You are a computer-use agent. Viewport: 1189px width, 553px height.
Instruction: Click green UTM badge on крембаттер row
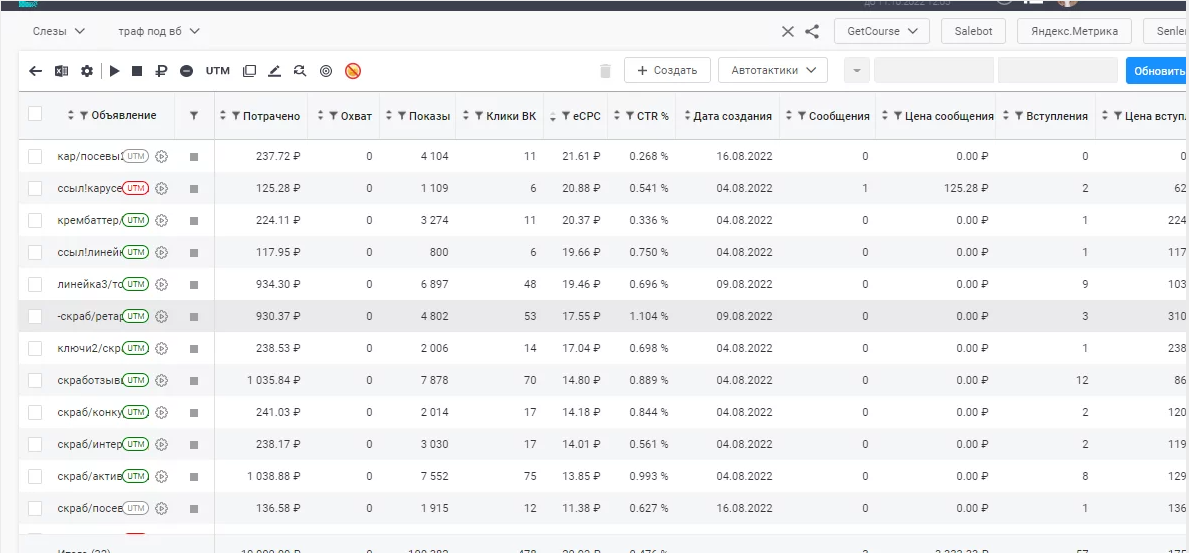coord(135,220)
